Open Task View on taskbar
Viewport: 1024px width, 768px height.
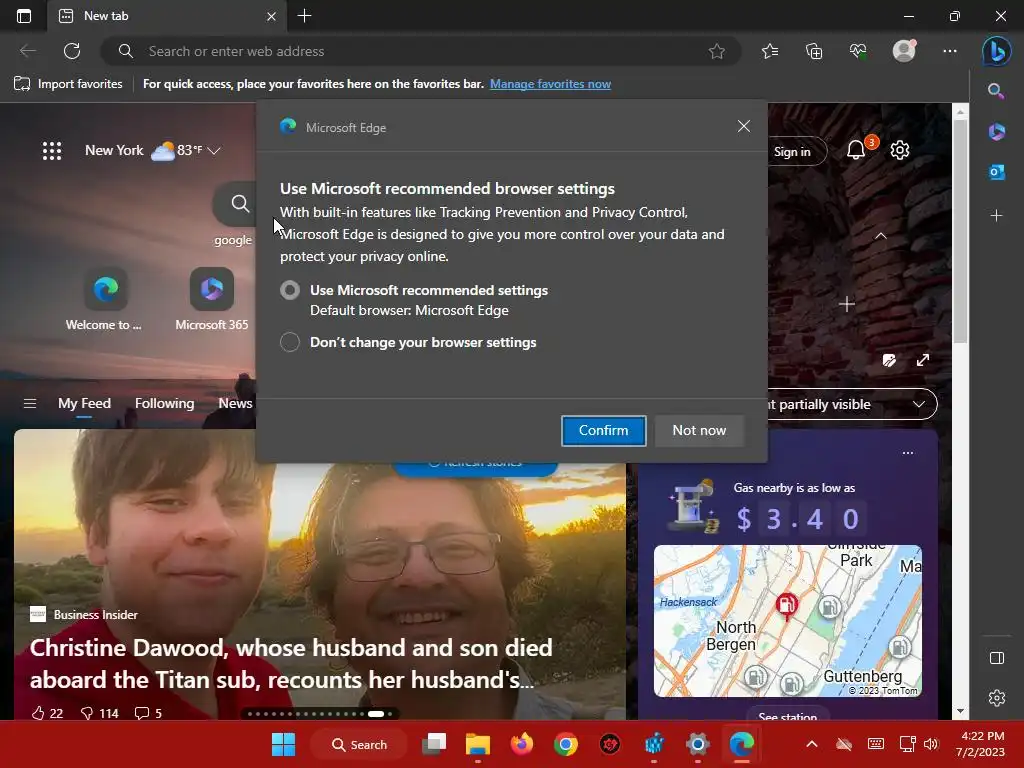coord(434,744)
